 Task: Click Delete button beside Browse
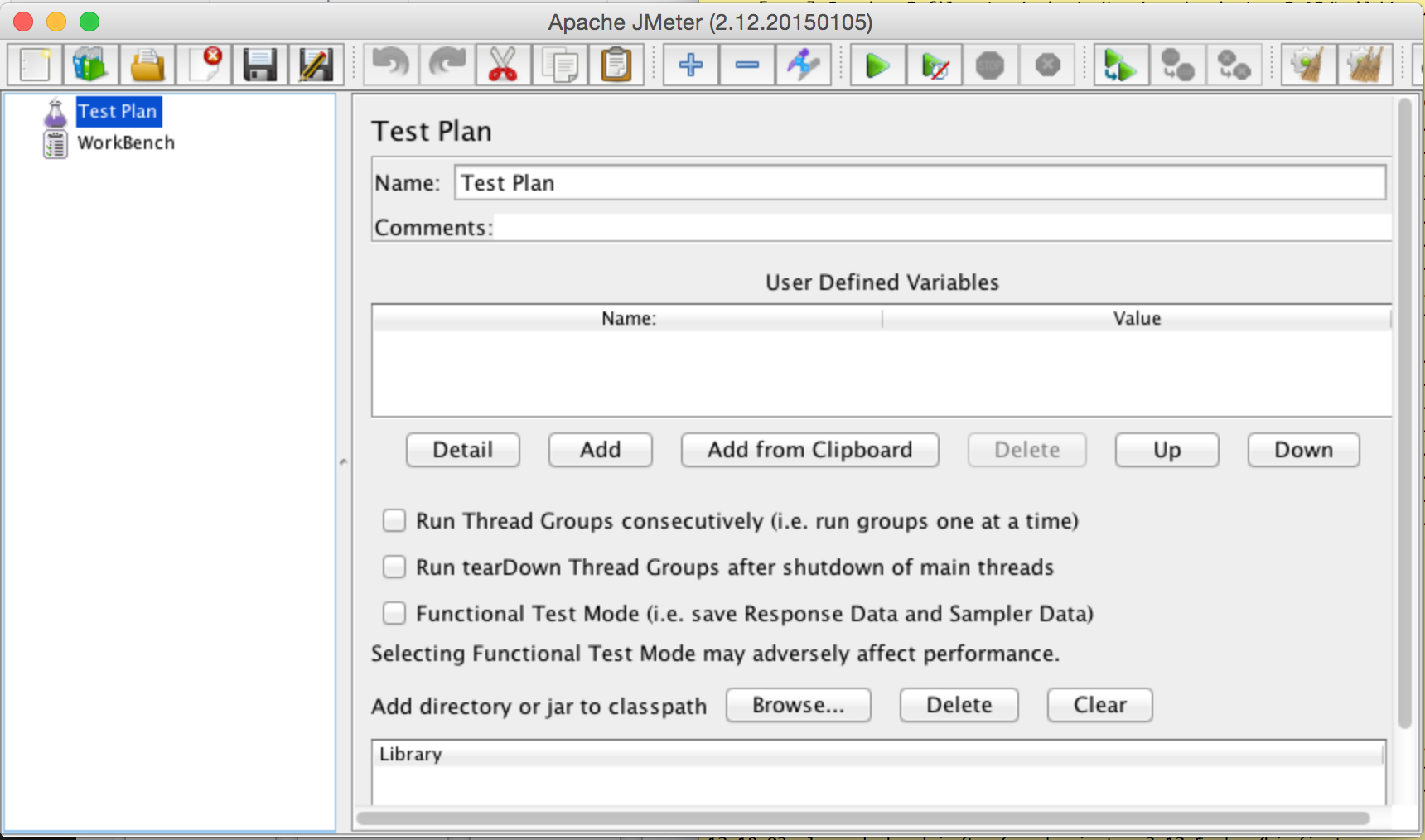coord(959,705)
